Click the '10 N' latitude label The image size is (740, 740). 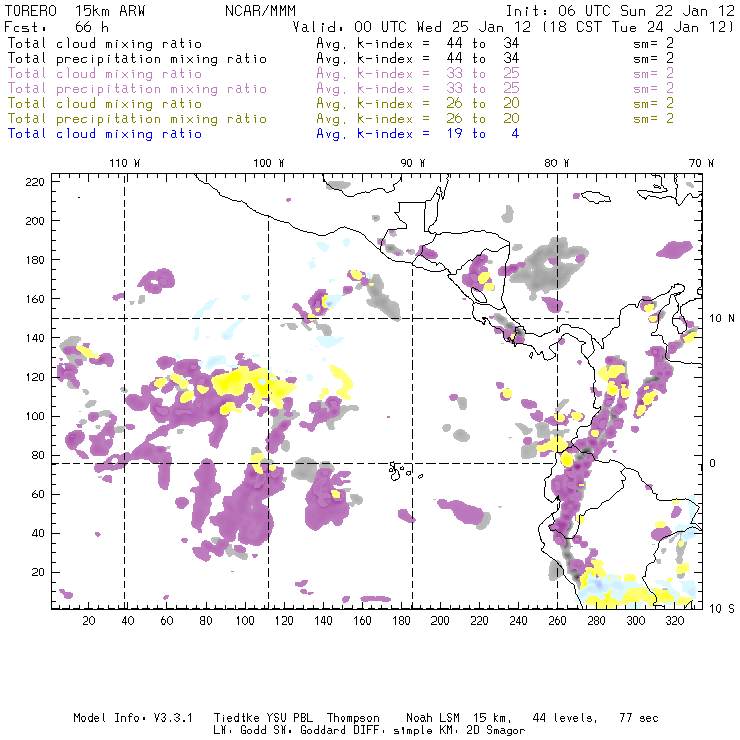point(722,319)
